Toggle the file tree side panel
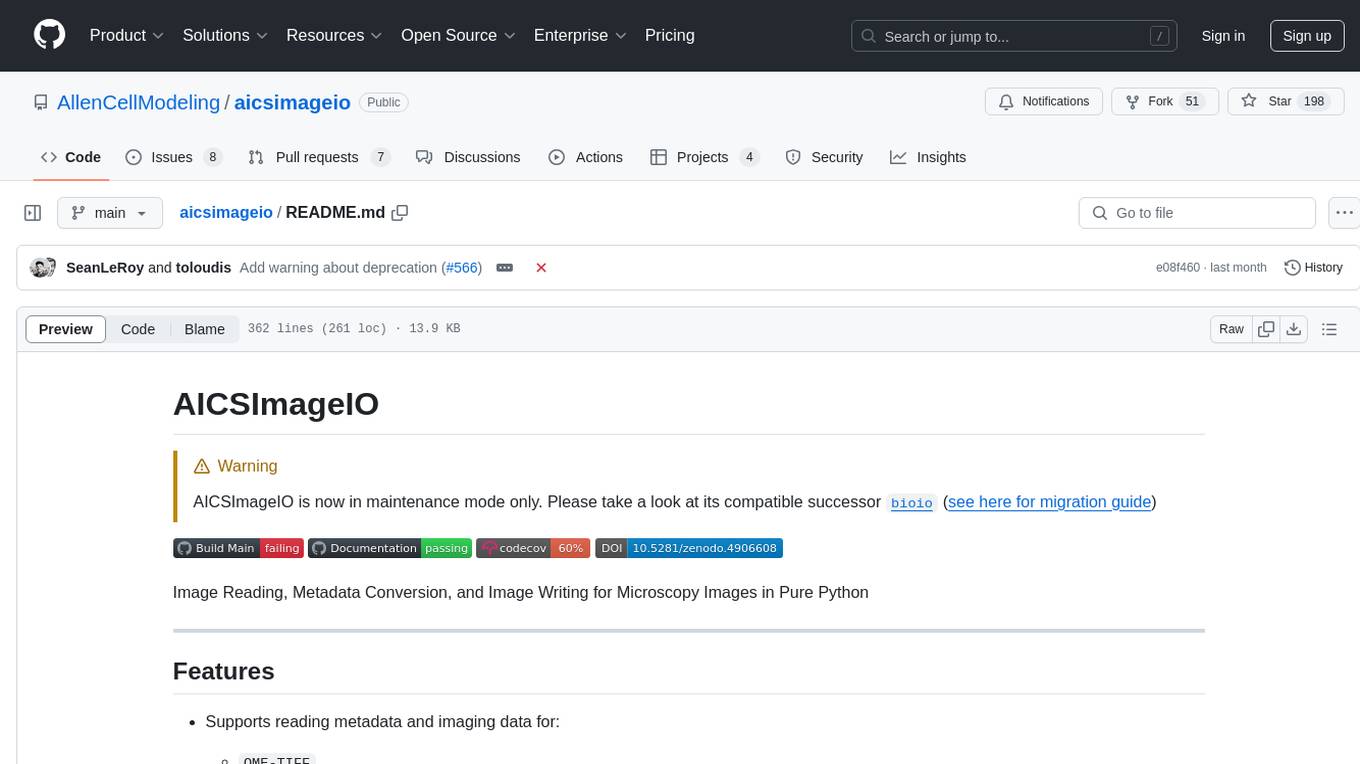Viewport: 1360px width, 764px height. pos(33,213)
